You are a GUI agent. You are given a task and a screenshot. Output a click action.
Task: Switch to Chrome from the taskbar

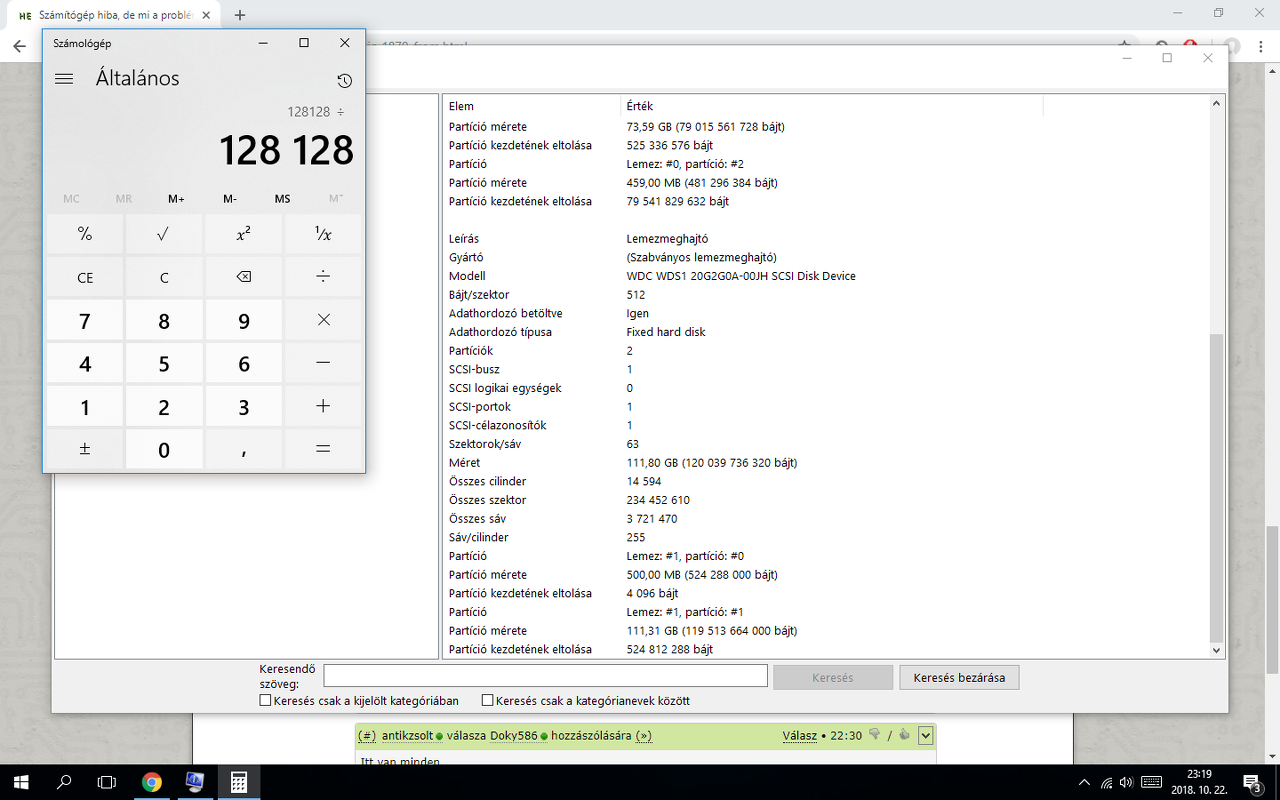tap(151, 782)
